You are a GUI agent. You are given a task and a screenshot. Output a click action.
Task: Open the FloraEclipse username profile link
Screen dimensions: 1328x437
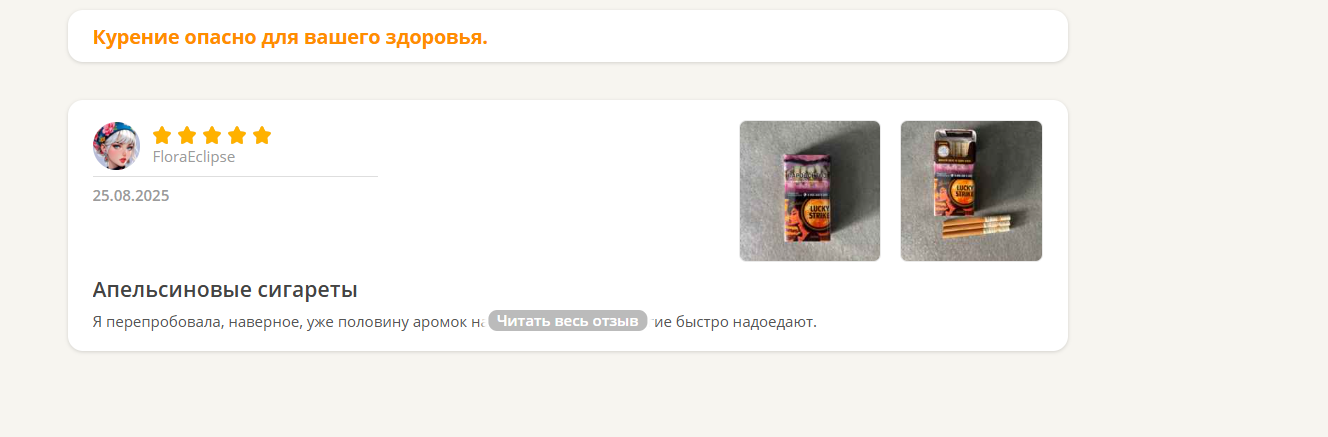[x=194, y=157]
